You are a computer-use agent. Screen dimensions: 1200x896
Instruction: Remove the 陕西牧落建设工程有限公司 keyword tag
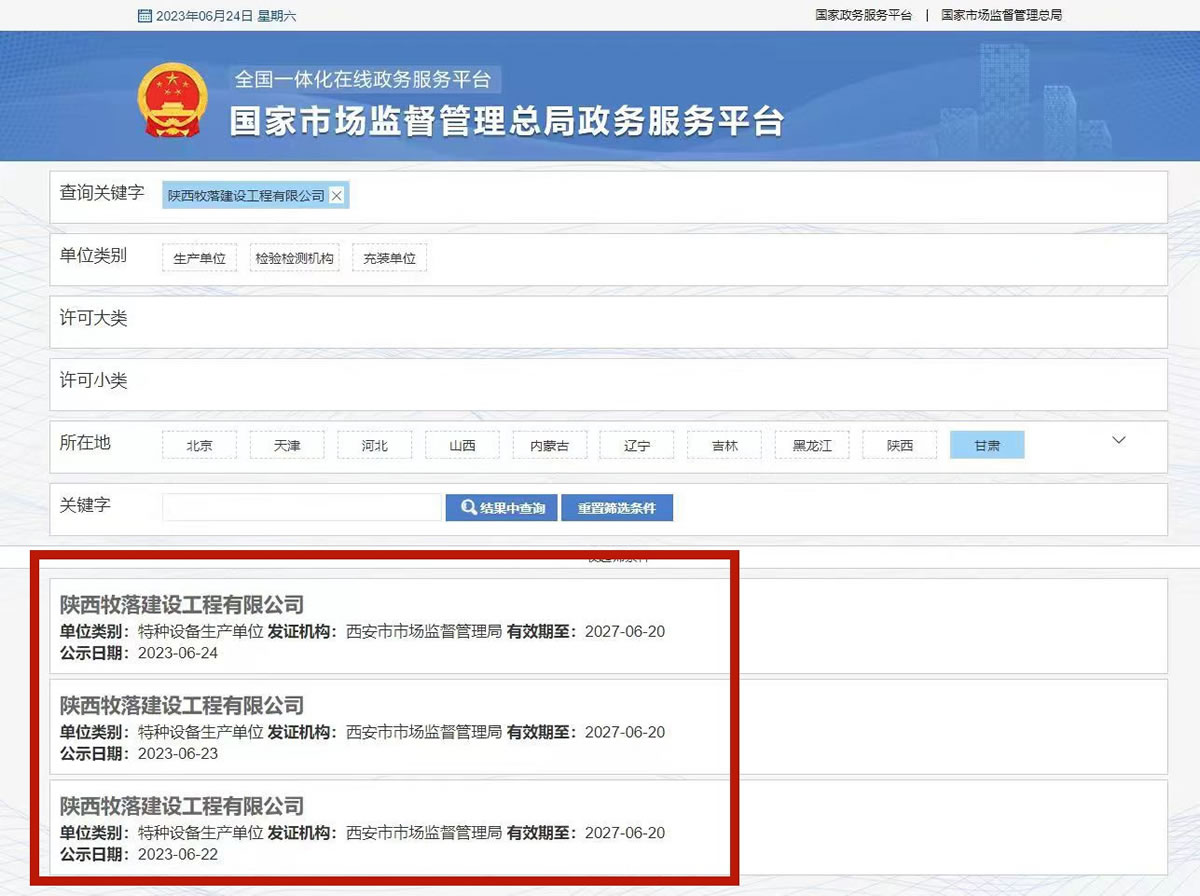point(337,196)
